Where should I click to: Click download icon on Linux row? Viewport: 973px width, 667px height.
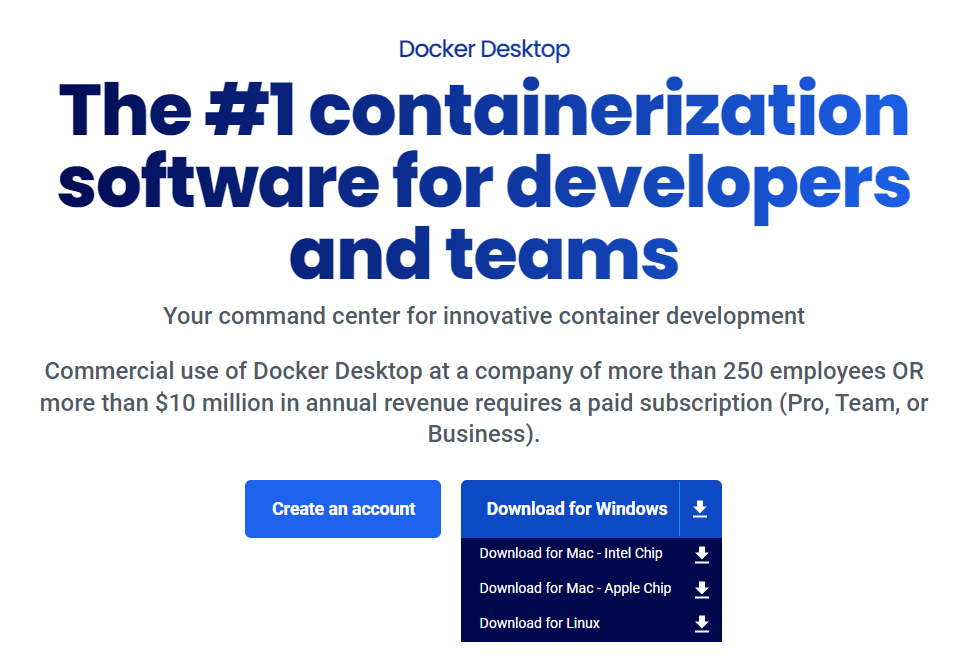(702, 624)
